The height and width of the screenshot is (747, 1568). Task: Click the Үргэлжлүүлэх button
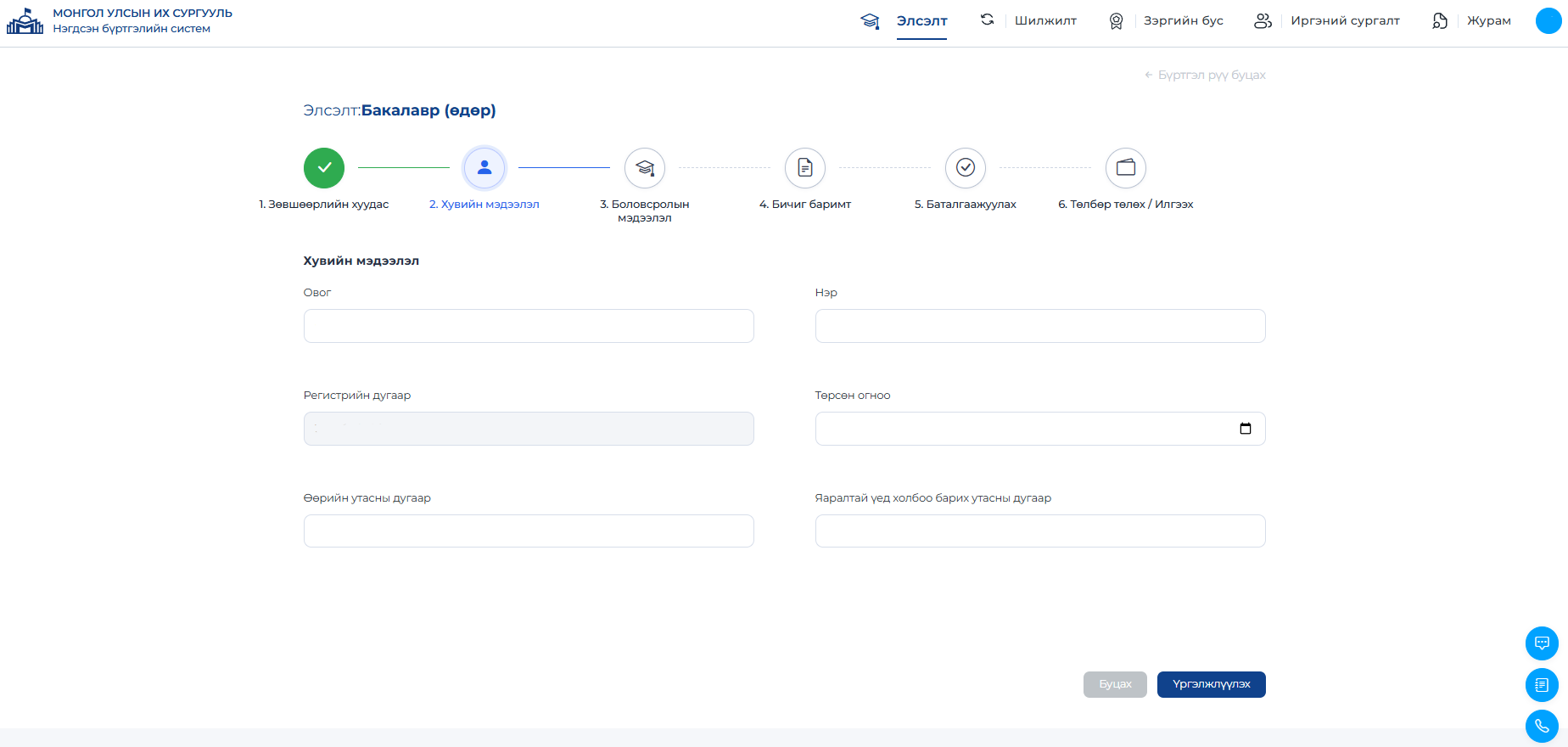pos(1212,684)
